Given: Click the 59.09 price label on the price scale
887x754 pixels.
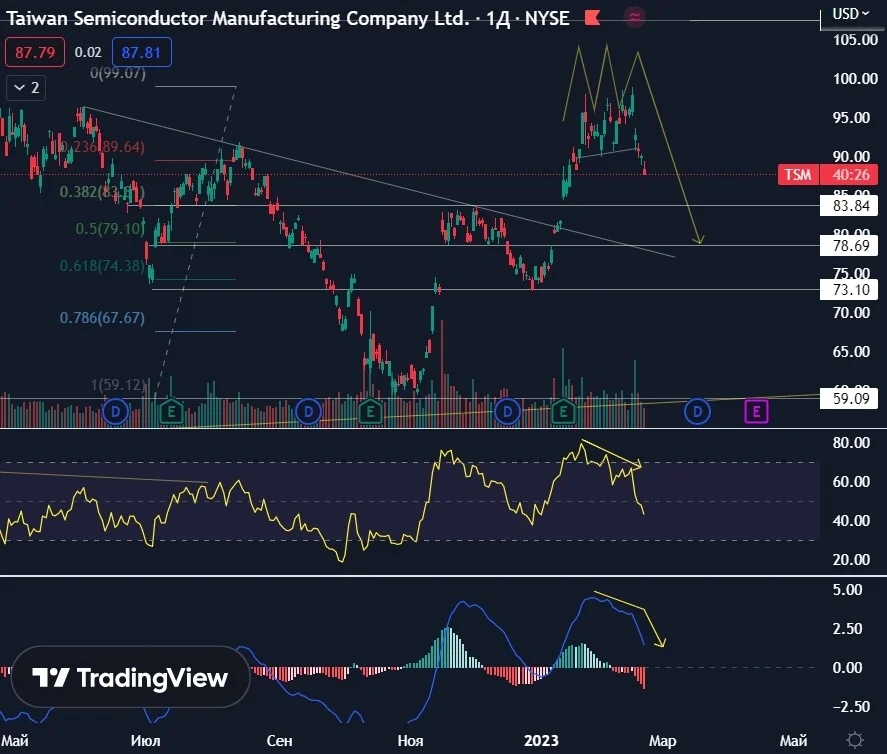Looking at the screenshot, I should (850, 399).
